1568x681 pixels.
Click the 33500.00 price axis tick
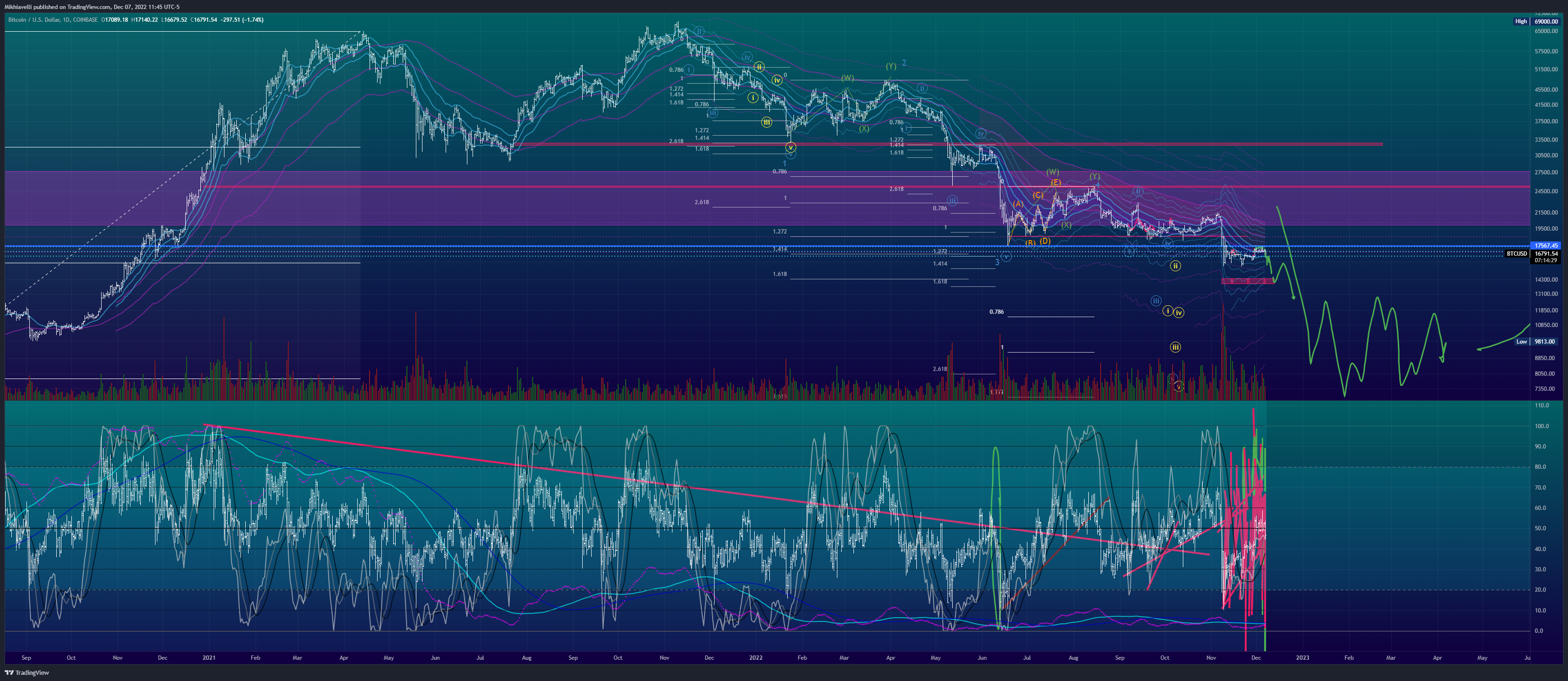click(x=1546, y=139)
